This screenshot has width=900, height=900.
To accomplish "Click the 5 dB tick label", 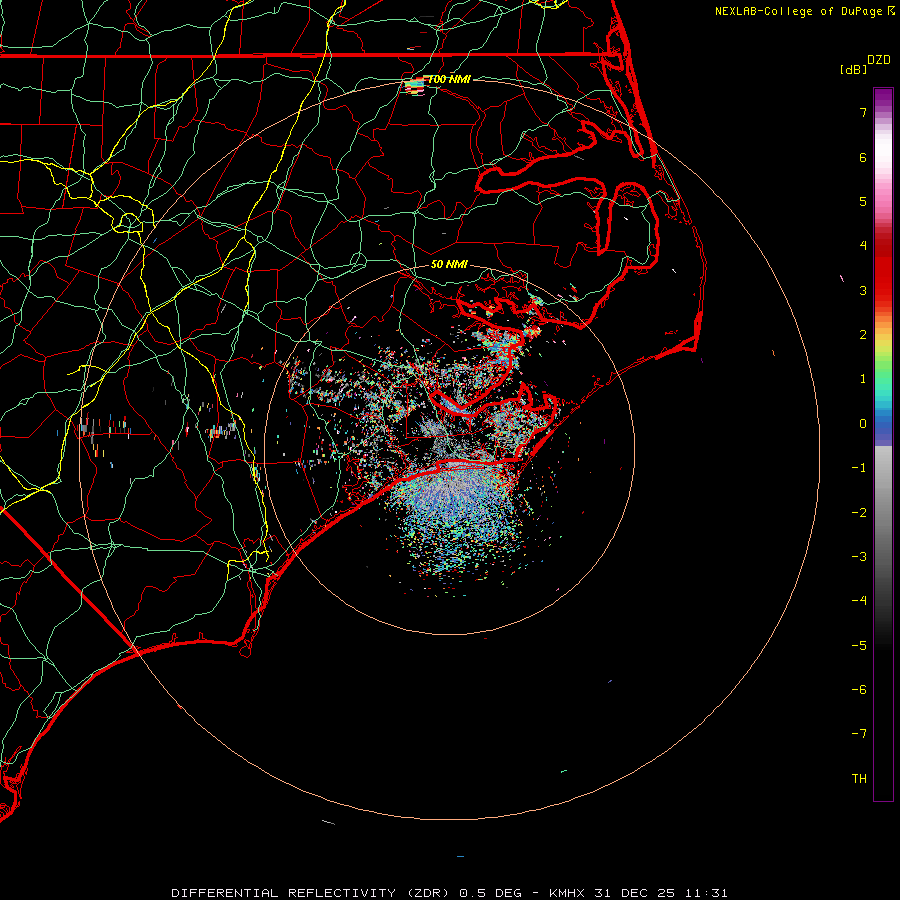I will click(x=863, y=201).
